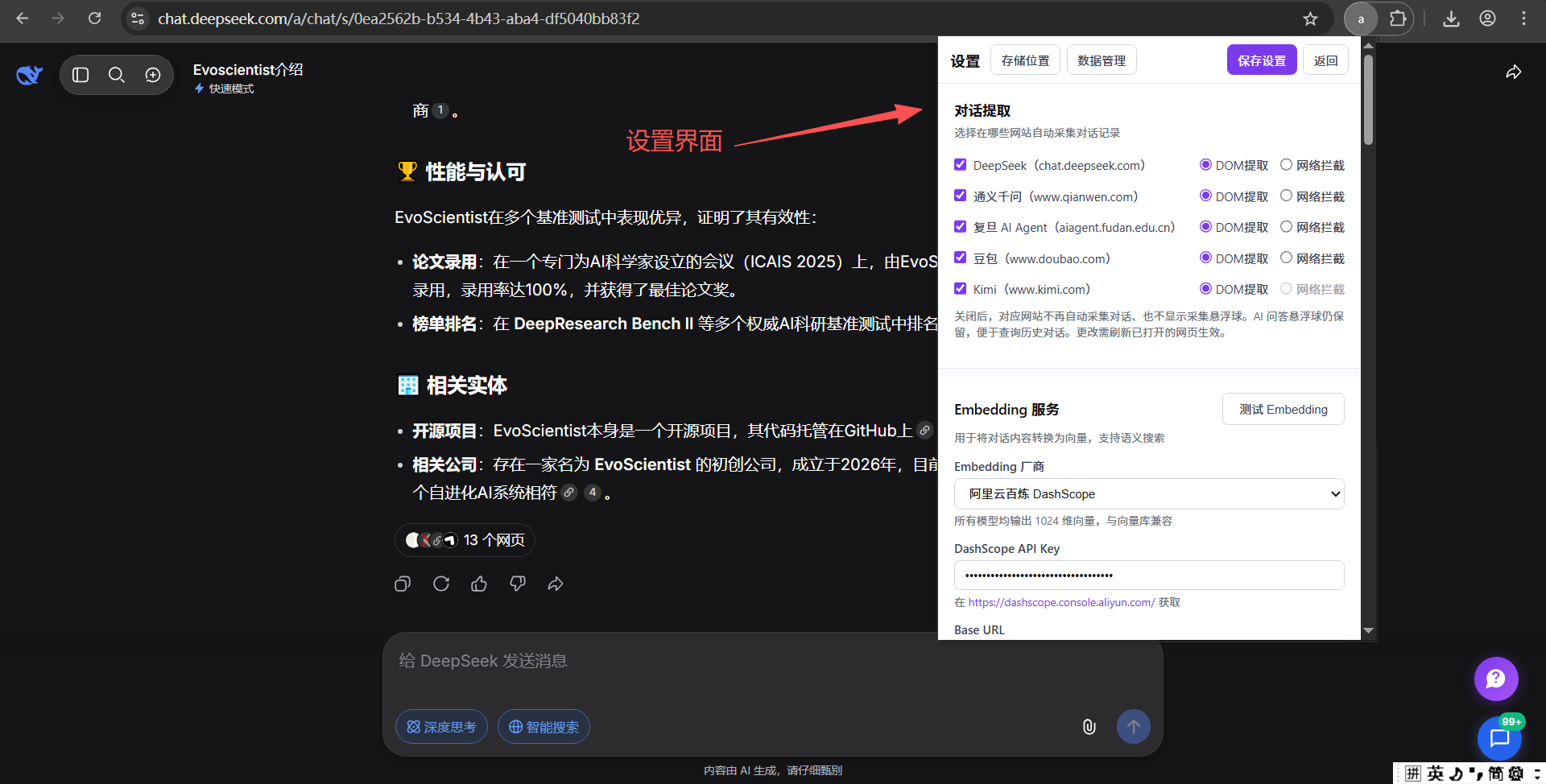Image resolution: width=1546 pixels, height=784 pixels.
Task: Expand the 13 个网页 sources list
Action: (x=465, y=540)
